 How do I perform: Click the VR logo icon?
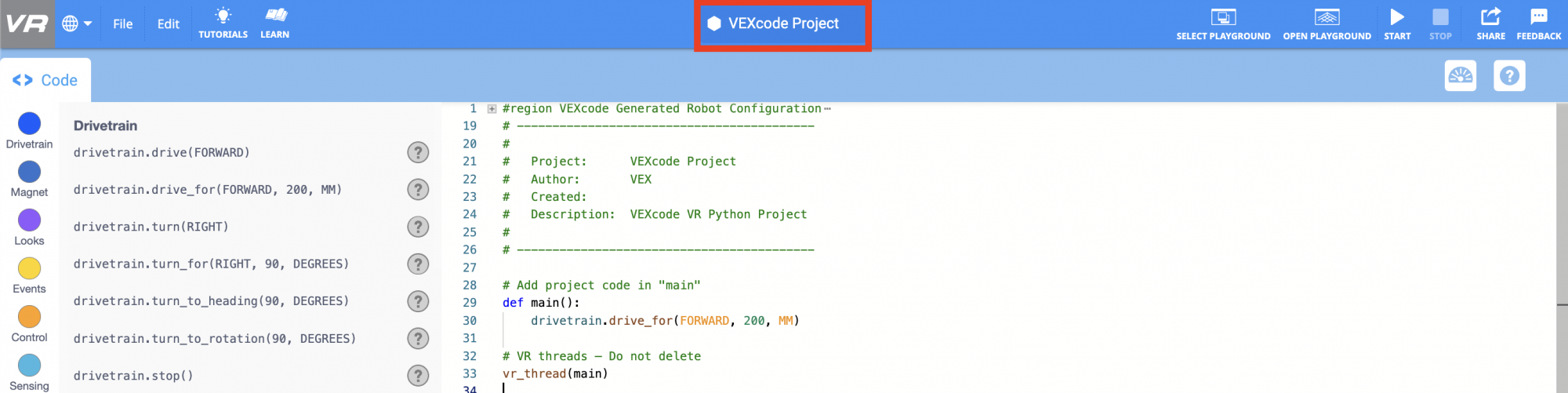(27, 24)
